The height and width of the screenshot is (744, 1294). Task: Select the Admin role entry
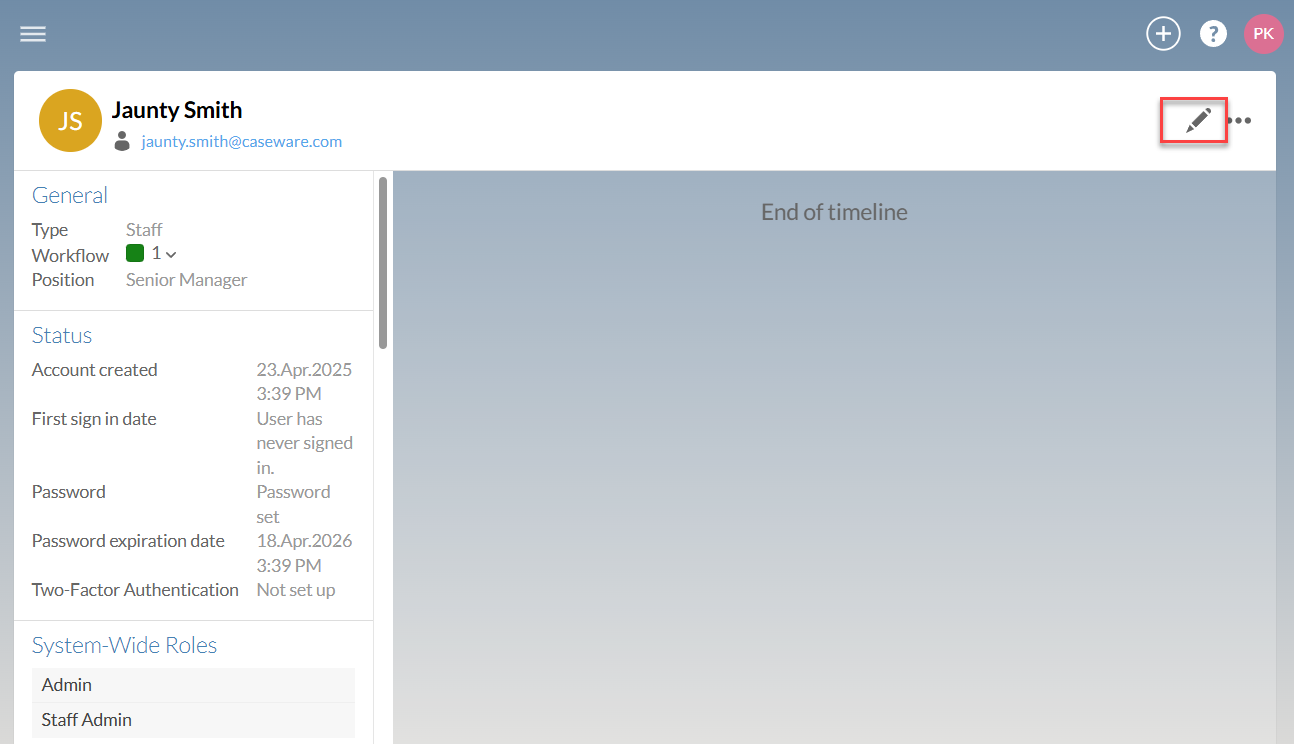pyautogui.click(x=66, y=684)
